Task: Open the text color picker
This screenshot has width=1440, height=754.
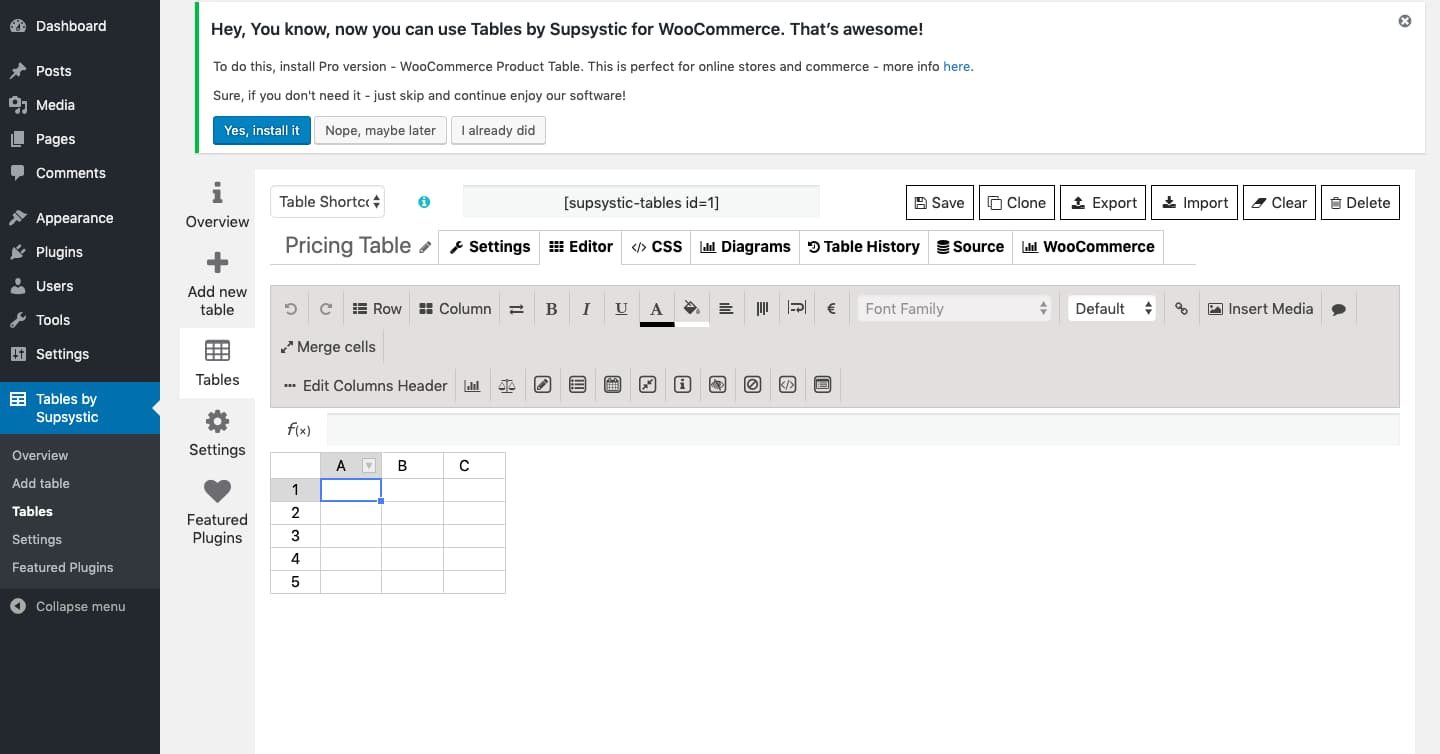Action: pos(656,309)
